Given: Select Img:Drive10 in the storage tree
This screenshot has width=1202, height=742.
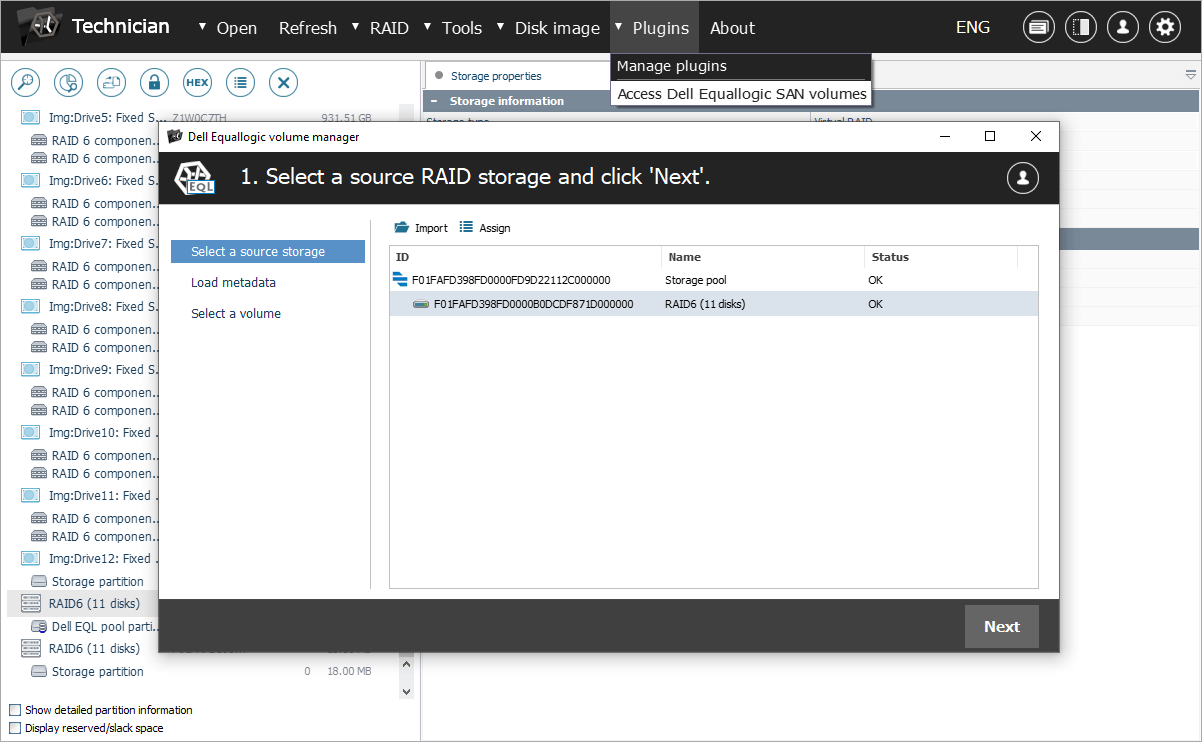Looking at the screenshot, I should (x=103, y=433).
